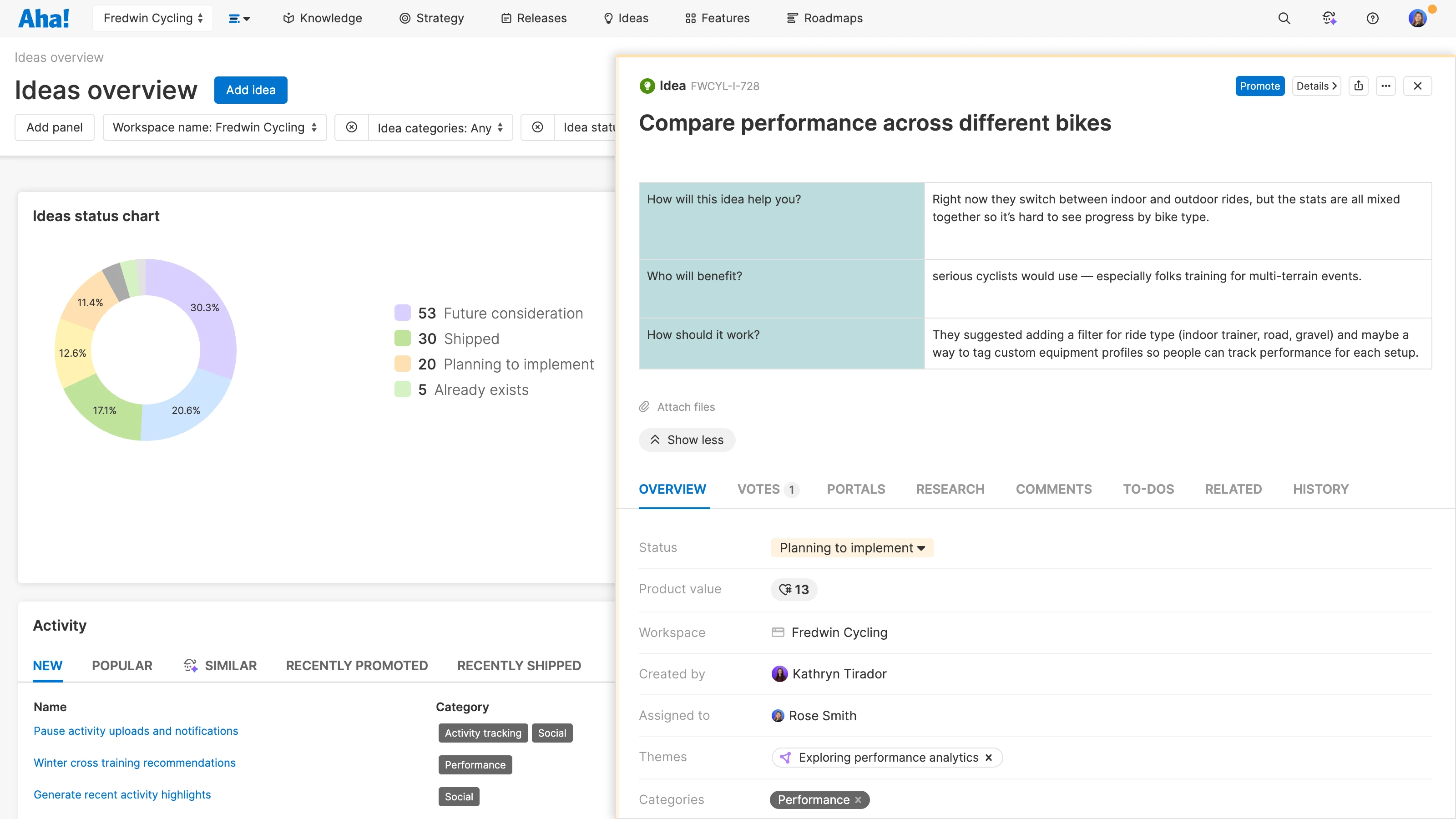Open the more options ellipsis on the idea
This screenshot has width=1456, height=819.
click(1386, 86)
